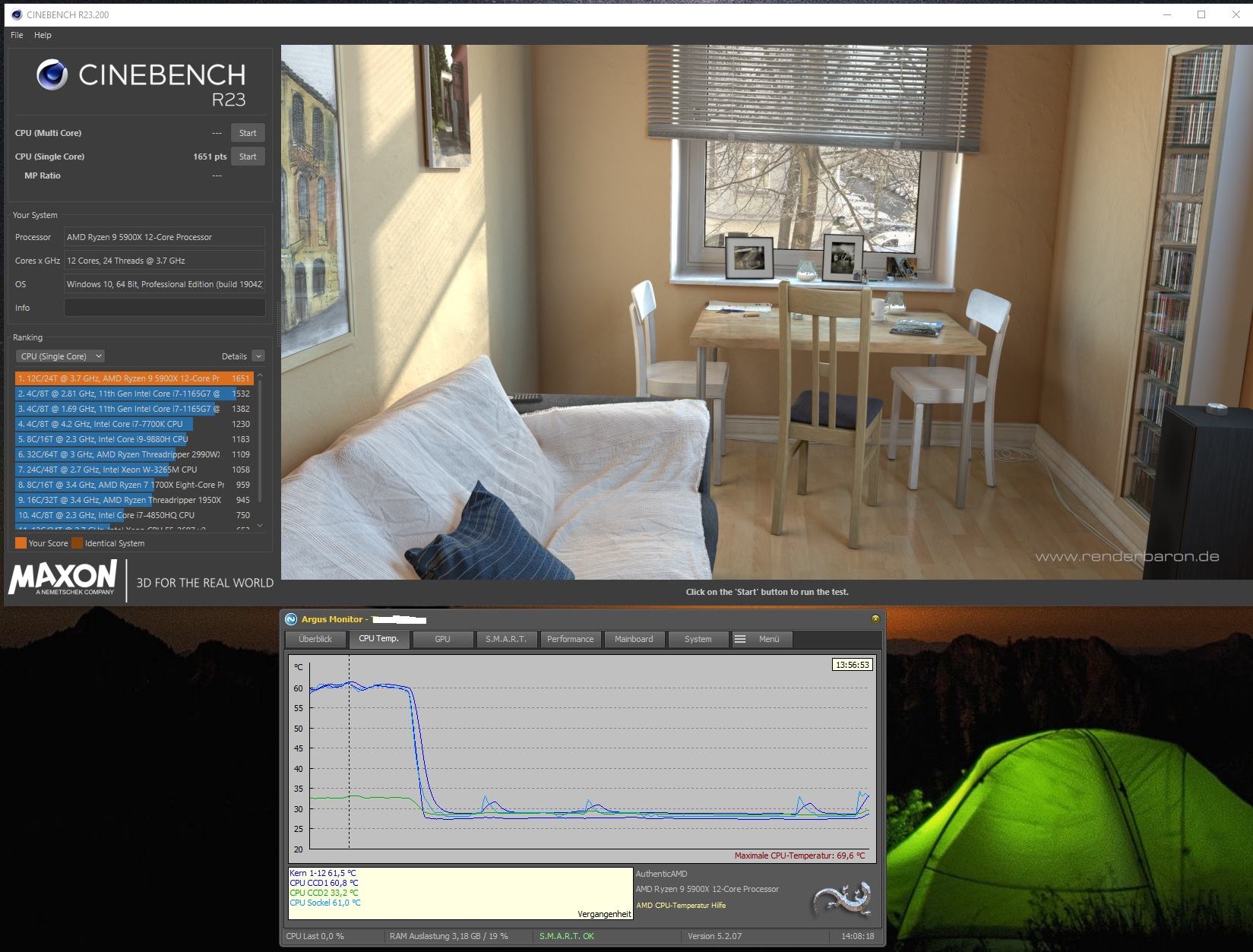
Task: Click the S.M.A.R.T. OK status entry
Action: [x=567, y=936]
